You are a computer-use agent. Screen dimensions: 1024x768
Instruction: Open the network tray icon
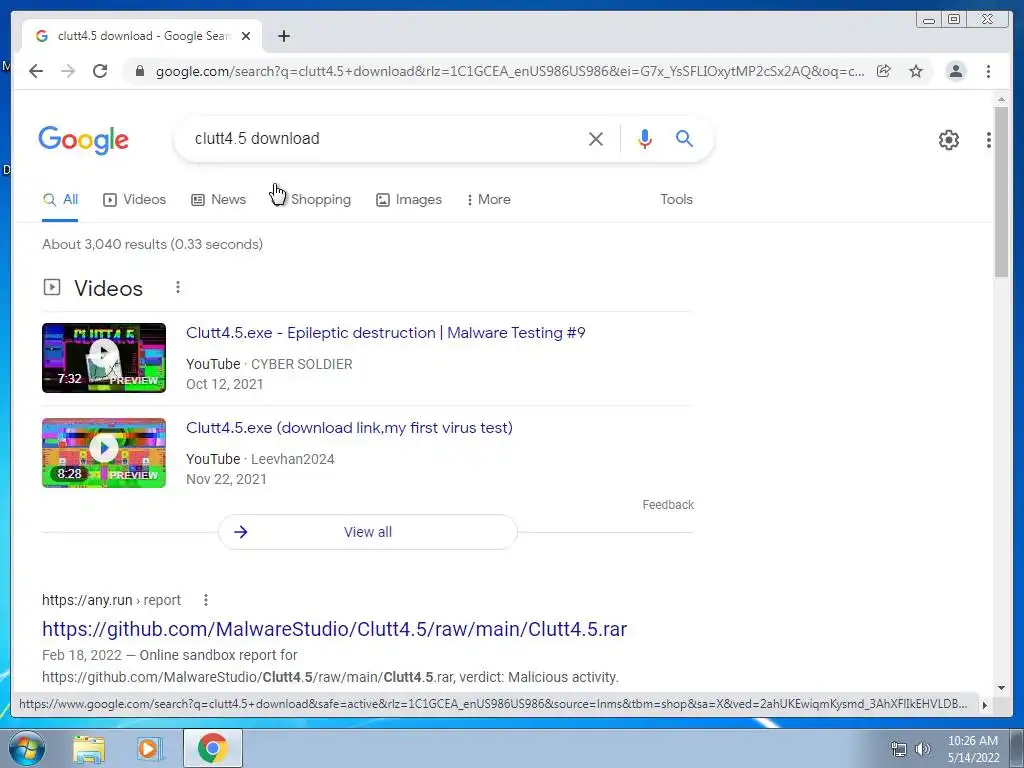pos(899,749)
